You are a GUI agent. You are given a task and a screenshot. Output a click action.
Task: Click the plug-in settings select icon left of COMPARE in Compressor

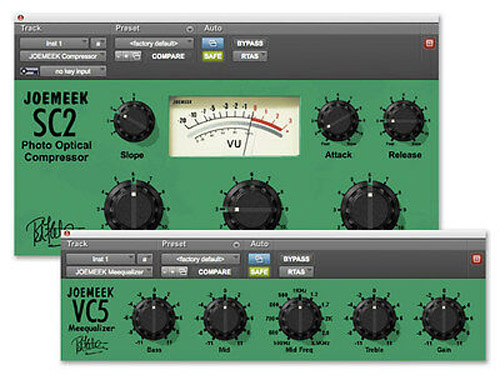pyautogui.click(x=136, y=56)
